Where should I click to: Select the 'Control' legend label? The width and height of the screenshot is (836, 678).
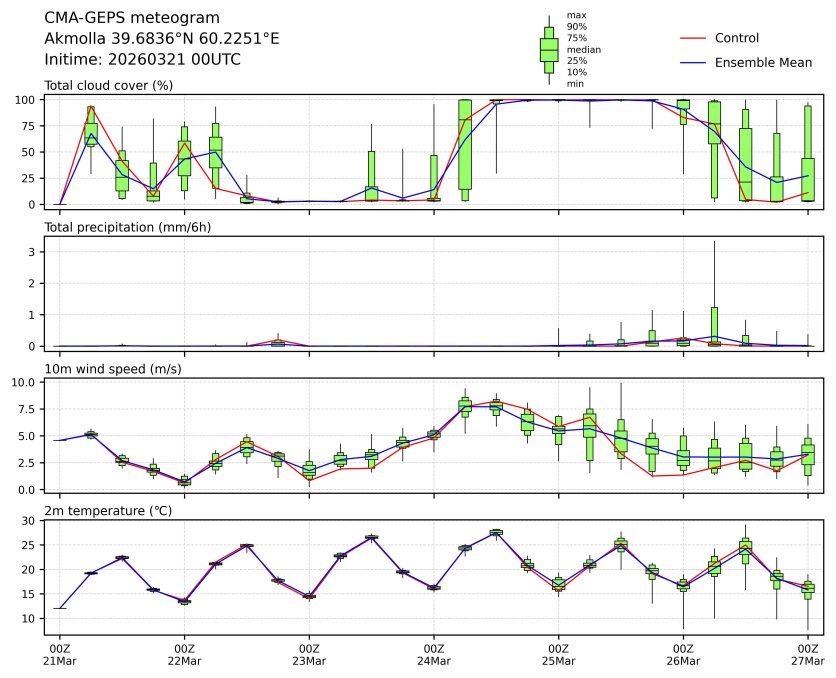737,38
